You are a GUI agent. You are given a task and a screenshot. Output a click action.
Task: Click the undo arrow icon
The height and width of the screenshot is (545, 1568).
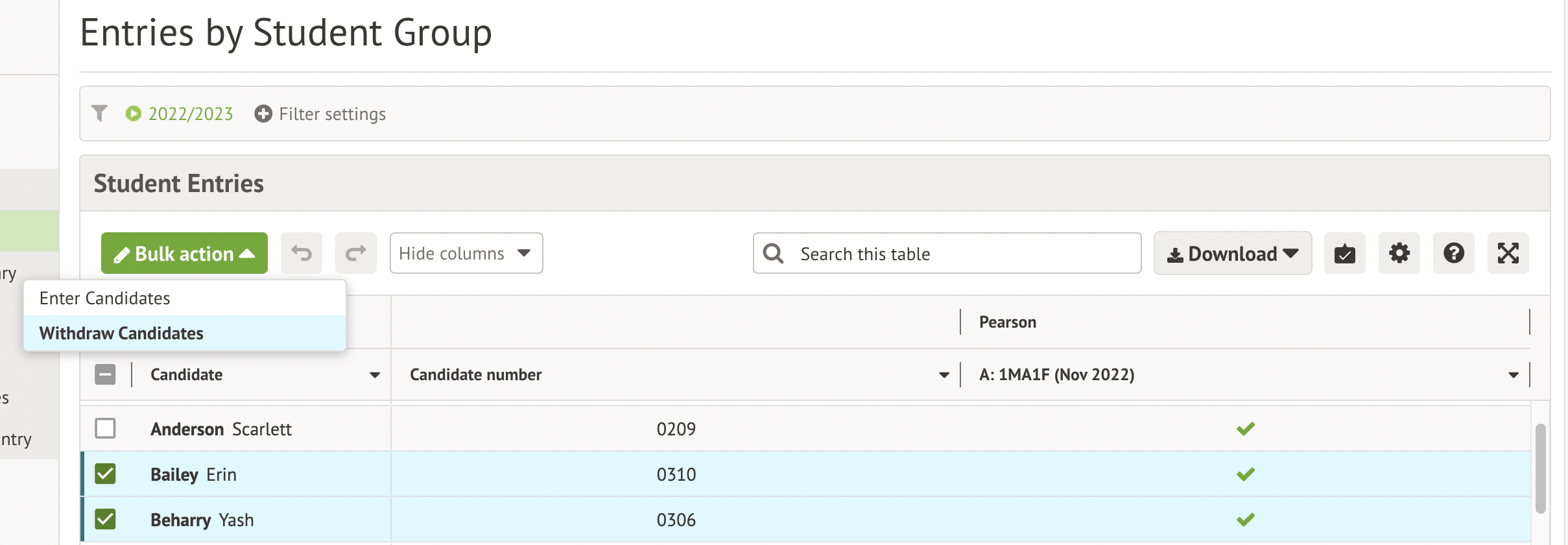pos(302,253)
